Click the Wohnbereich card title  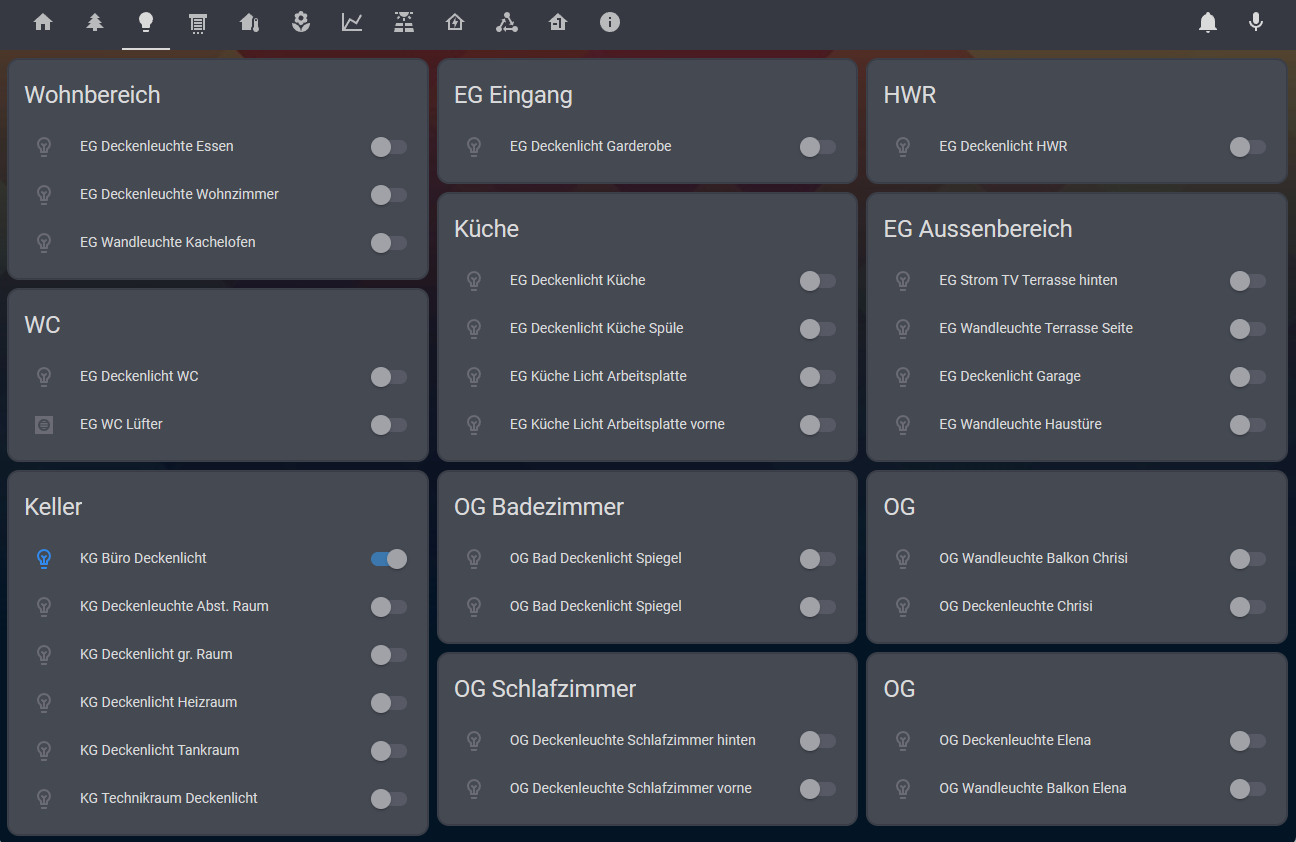click(x=92, y=95)
